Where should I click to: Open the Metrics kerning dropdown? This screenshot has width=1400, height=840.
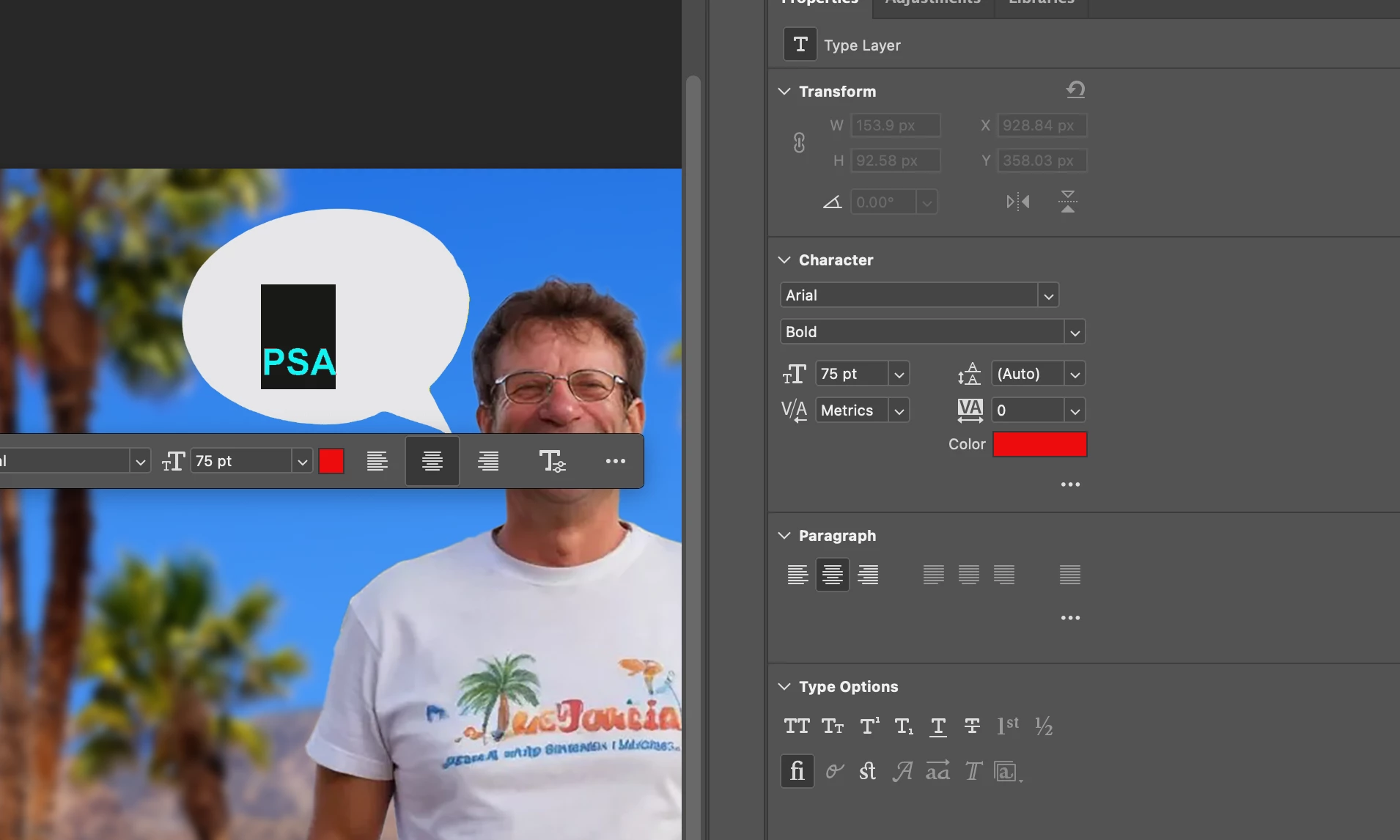tap(899, 410)
